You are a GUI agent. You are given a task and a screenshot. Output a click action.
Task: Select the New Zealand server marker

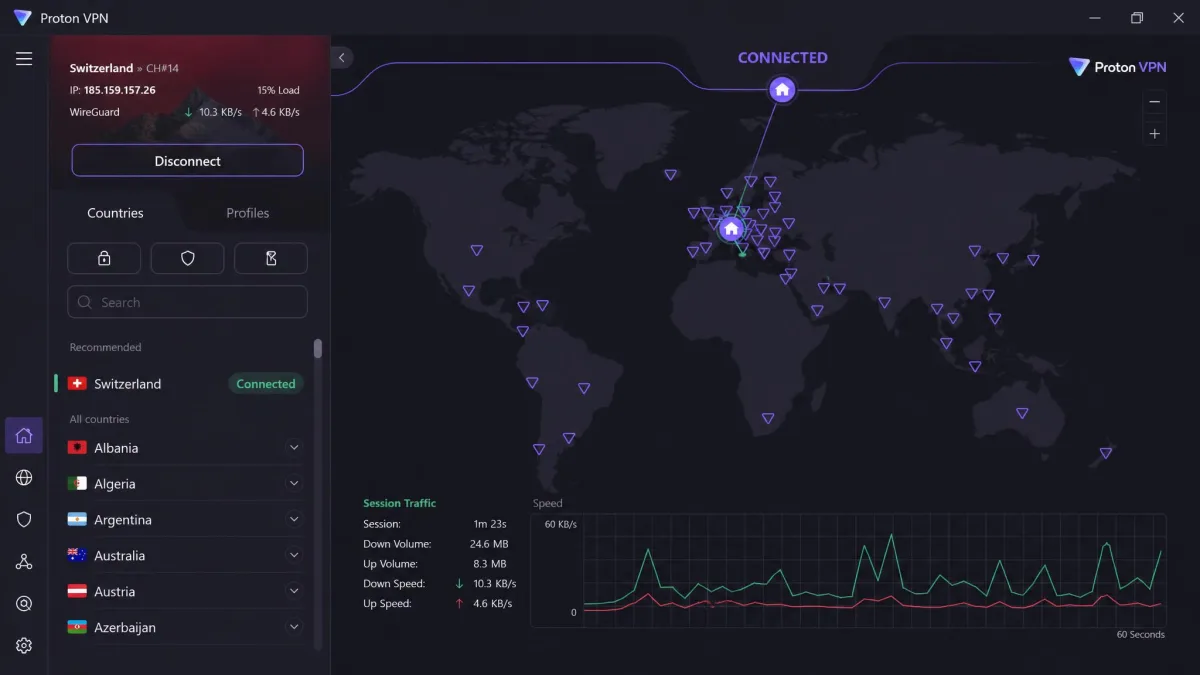tap(1106, 453)
